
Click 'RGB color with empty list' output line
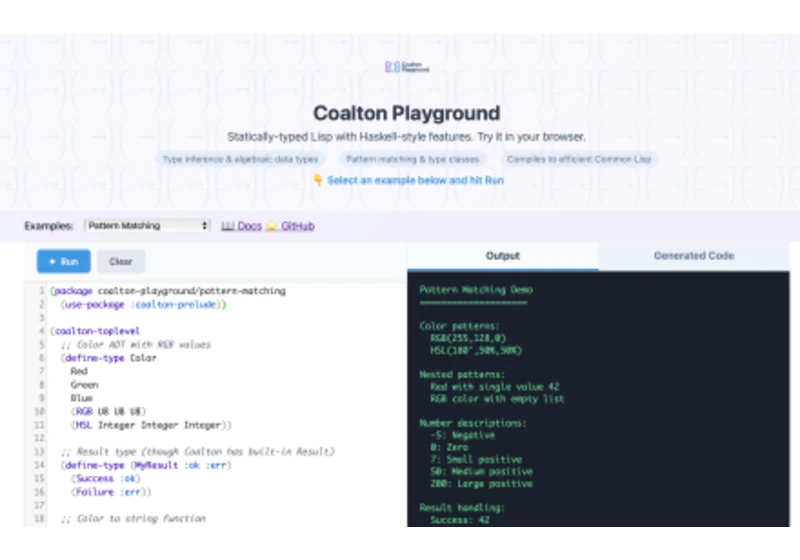pyautogui.click(x=497, y=399)
